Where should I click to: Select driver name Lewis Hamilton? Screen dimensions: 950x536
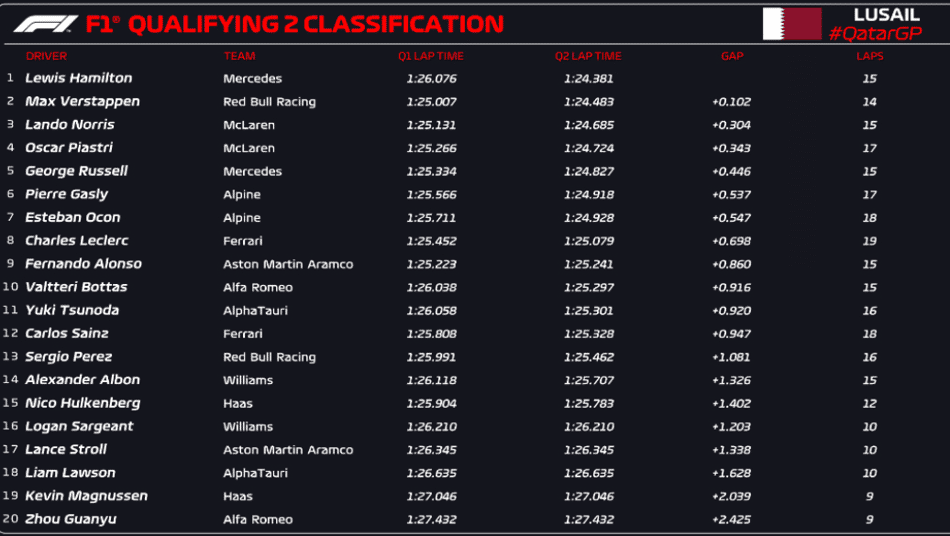(x=79, y=78)
